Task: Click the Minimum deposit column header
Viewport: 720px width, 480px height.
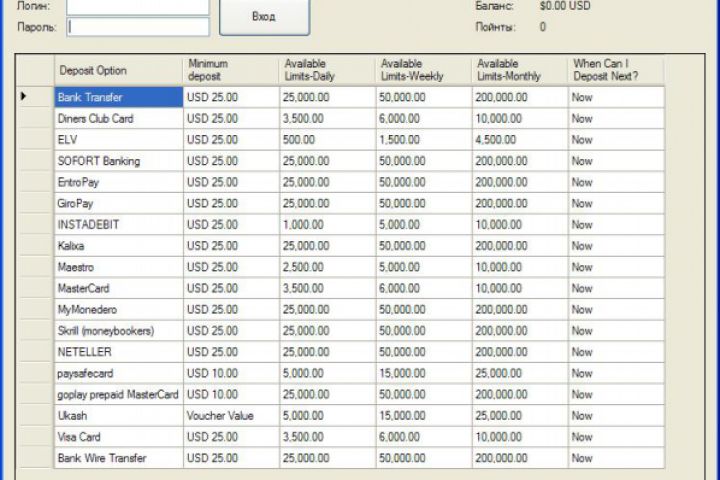Action: pyautogui.click(x=231, y=70)
